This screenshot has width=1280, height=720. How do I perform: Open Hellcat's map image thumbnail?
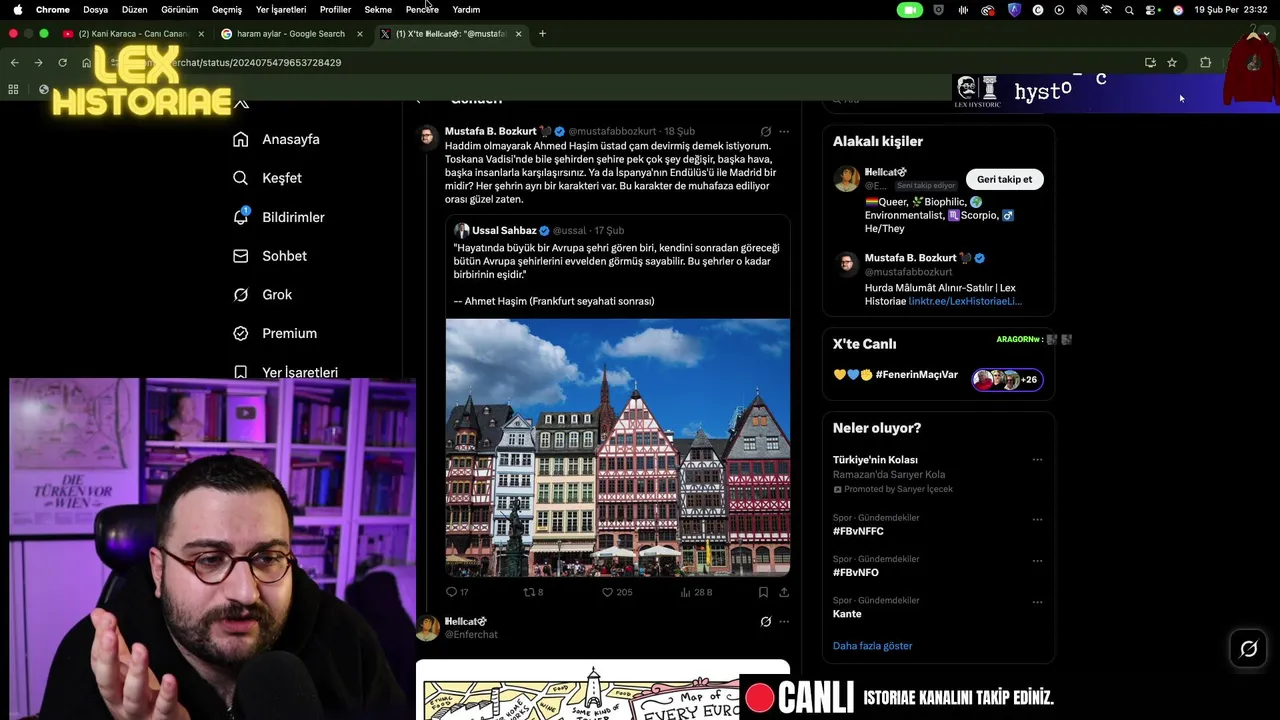point(603,690)
